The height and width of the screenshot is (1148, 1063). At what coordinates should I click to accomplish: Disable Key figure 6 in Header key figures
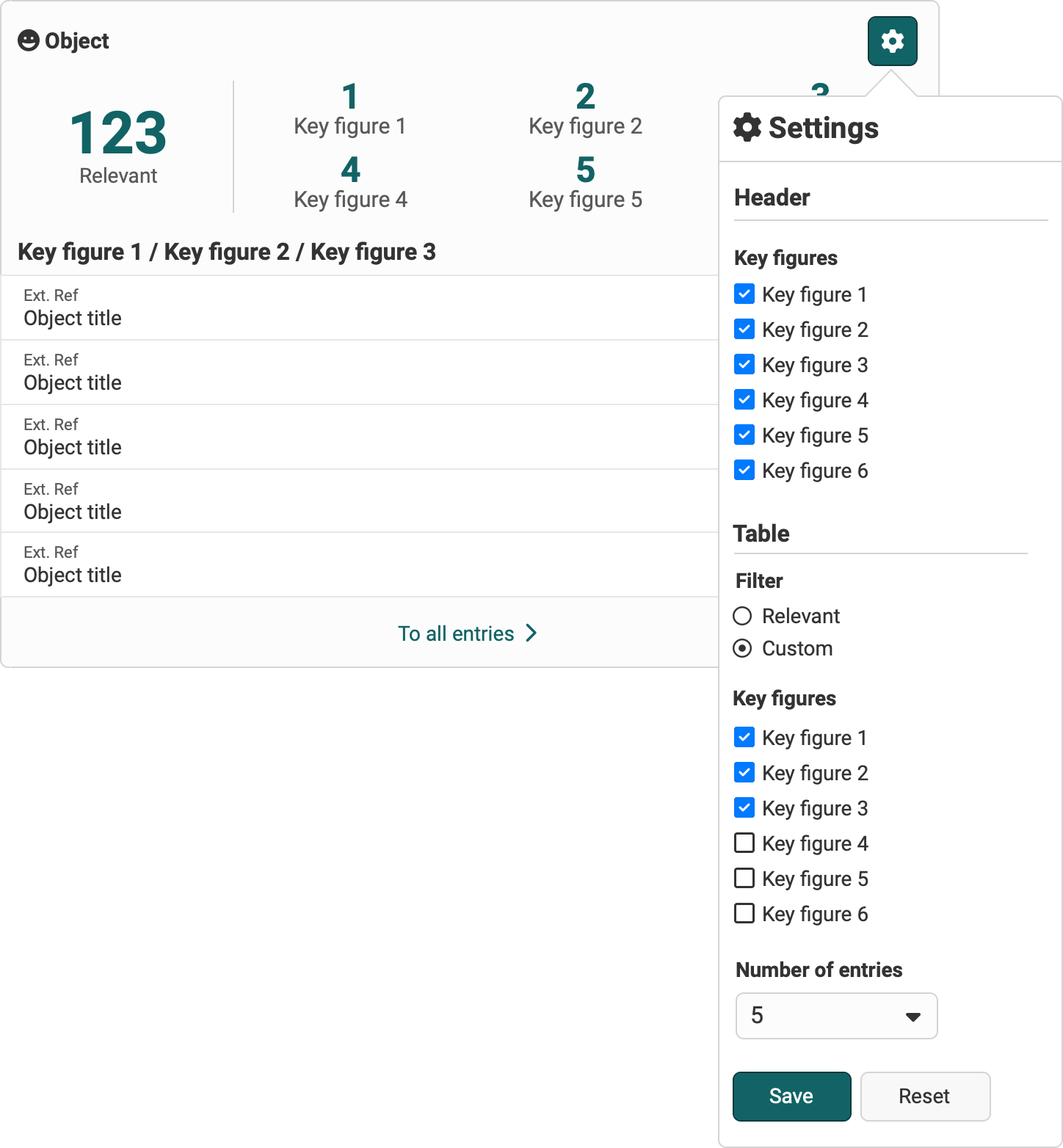tap(744, 470)
